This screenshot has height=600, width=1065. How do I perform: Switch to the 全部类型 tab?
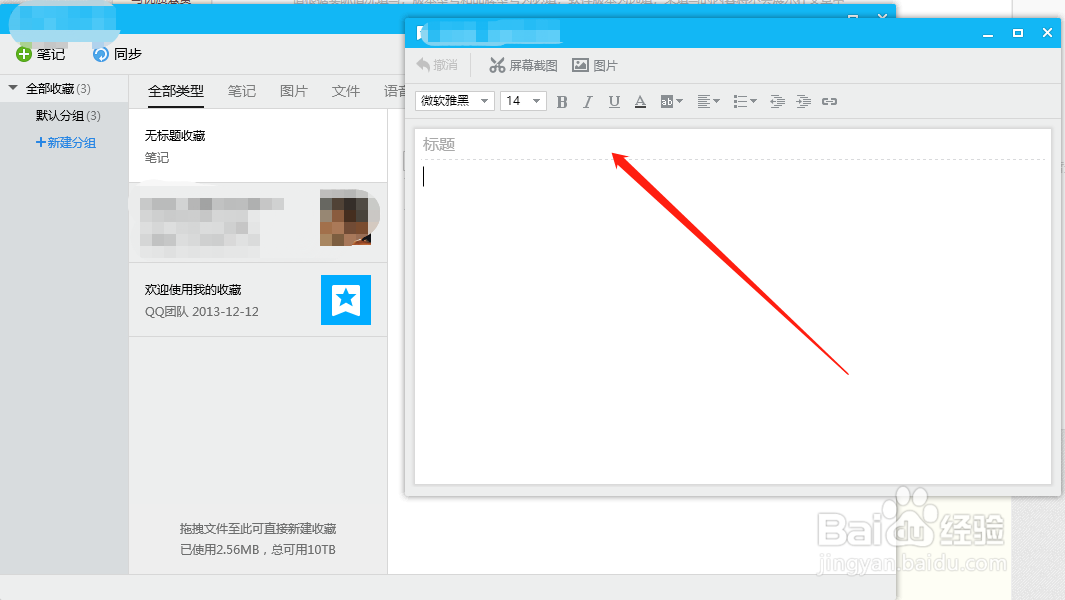tap(176, 91)
